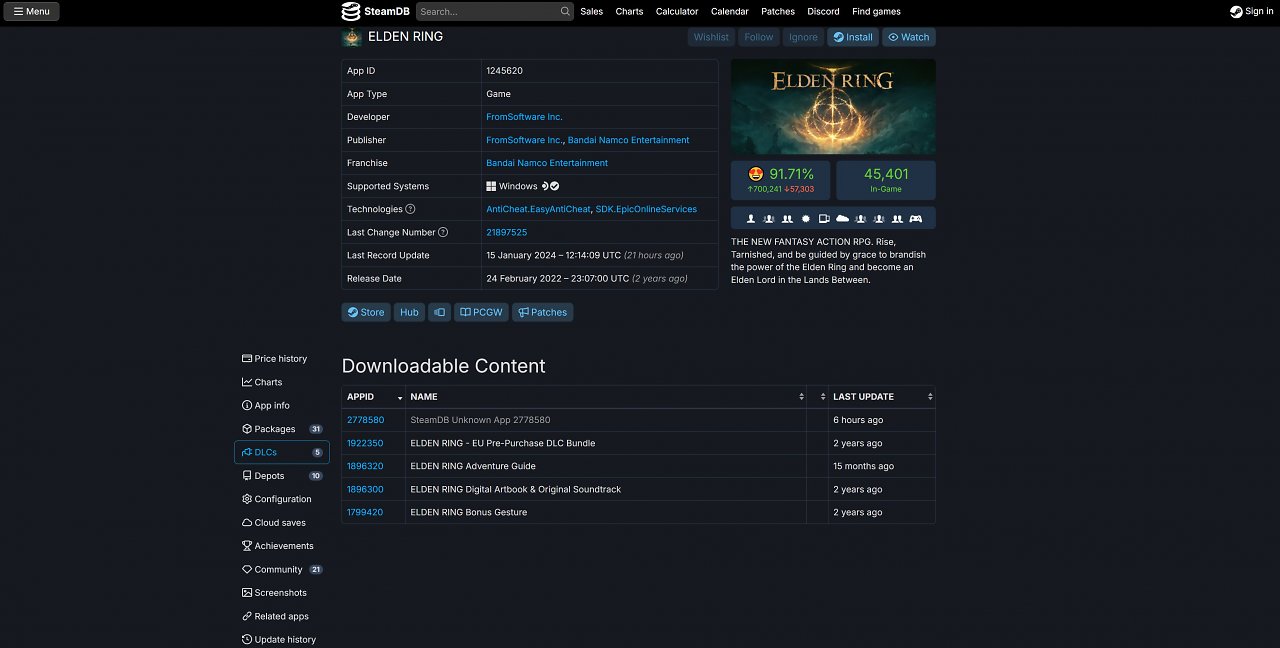Click the cloud category icon under ratings
Screen dimensions: 1280x648
click(842, 218)
